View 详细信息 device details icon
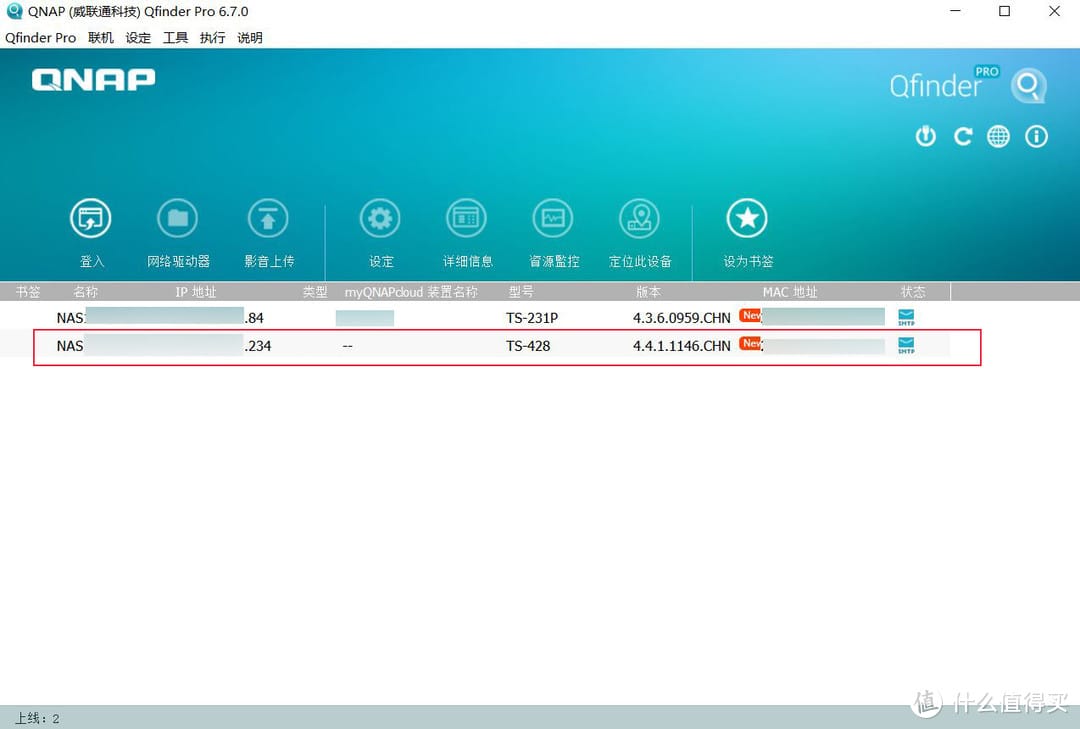Image resolution: width=1080 pixels, height=729 pixels. point(466,218)
